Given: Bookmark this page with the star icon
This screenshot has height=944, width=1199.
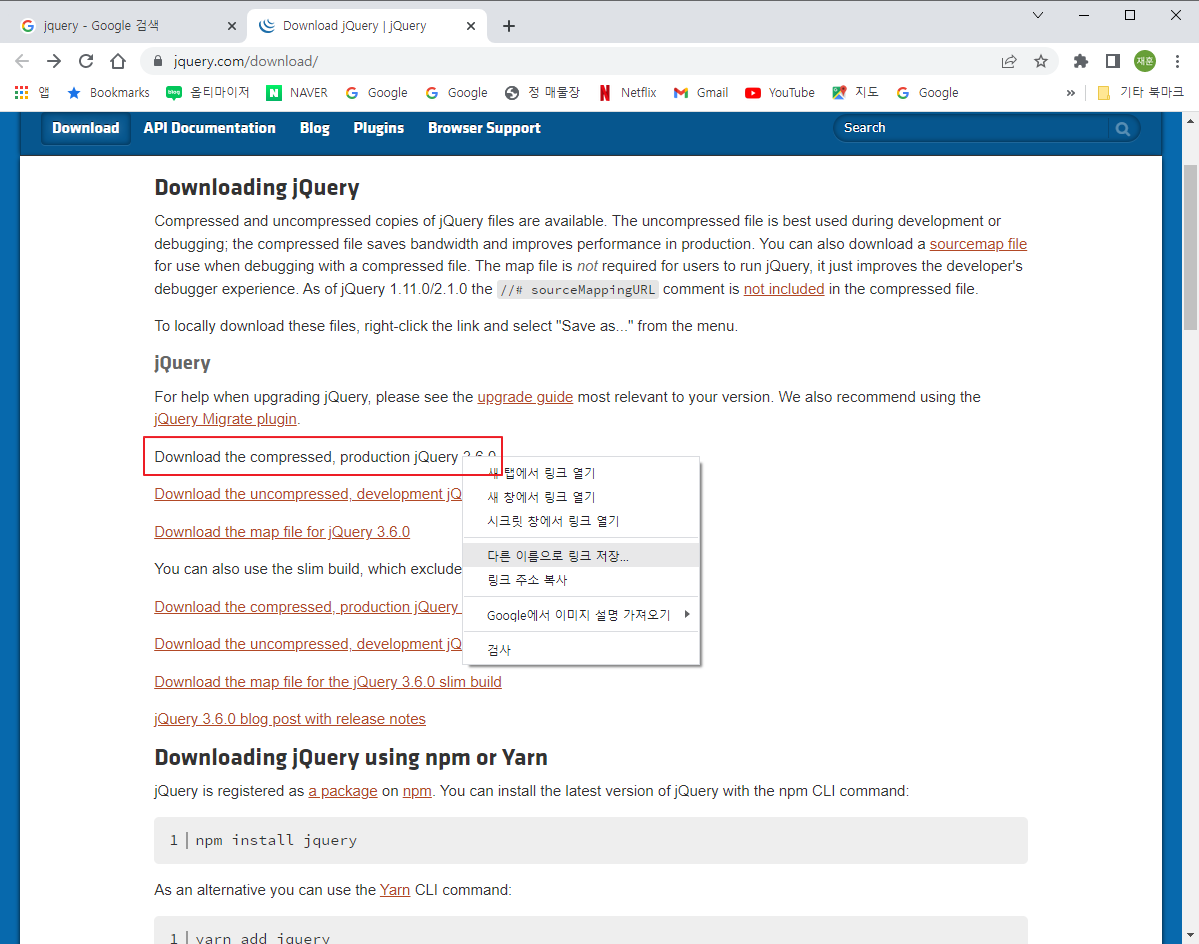Looking at the screenshot, I should click(1041, 61).
